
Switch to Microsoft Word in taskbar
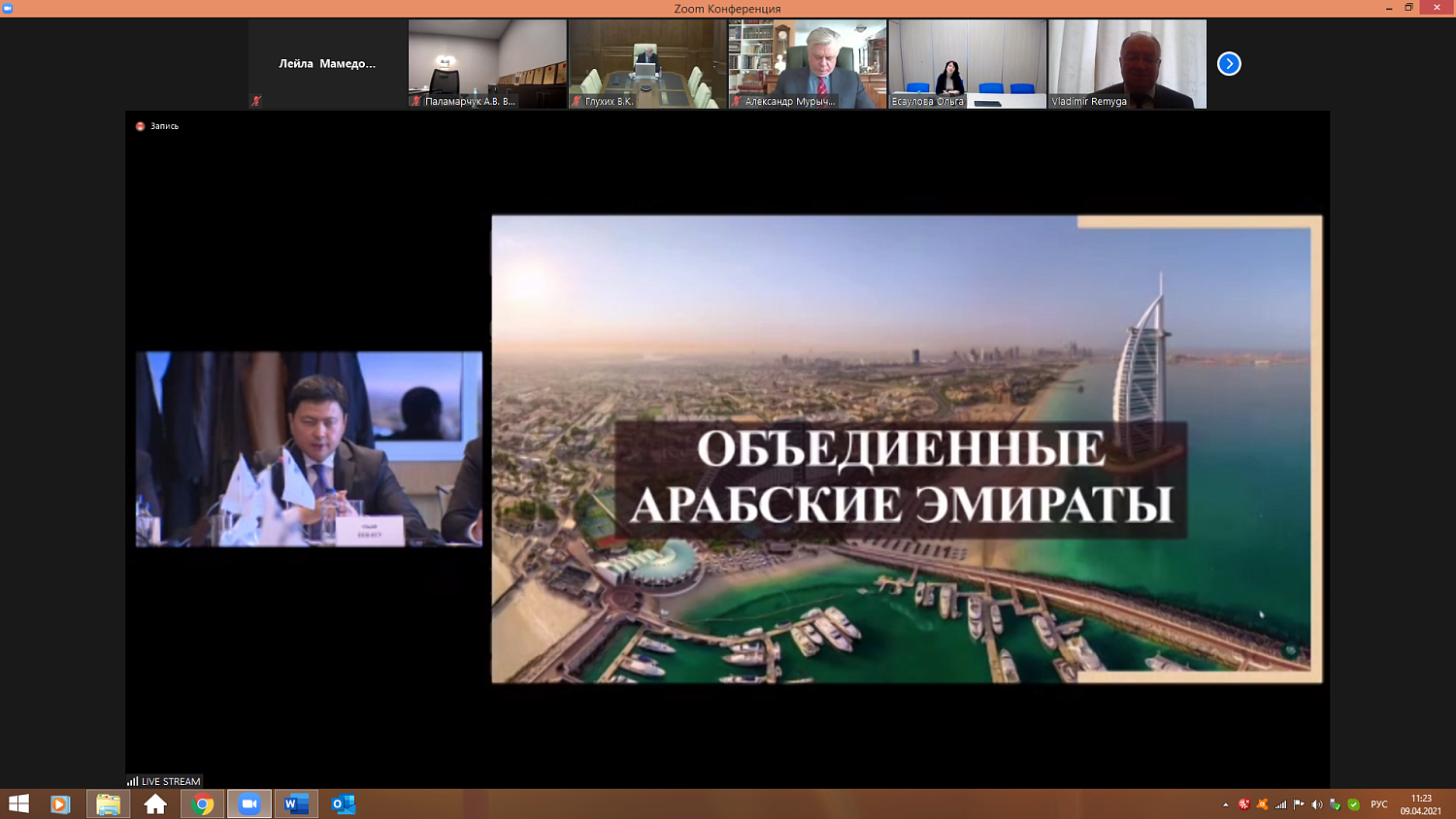coord(296,804)
